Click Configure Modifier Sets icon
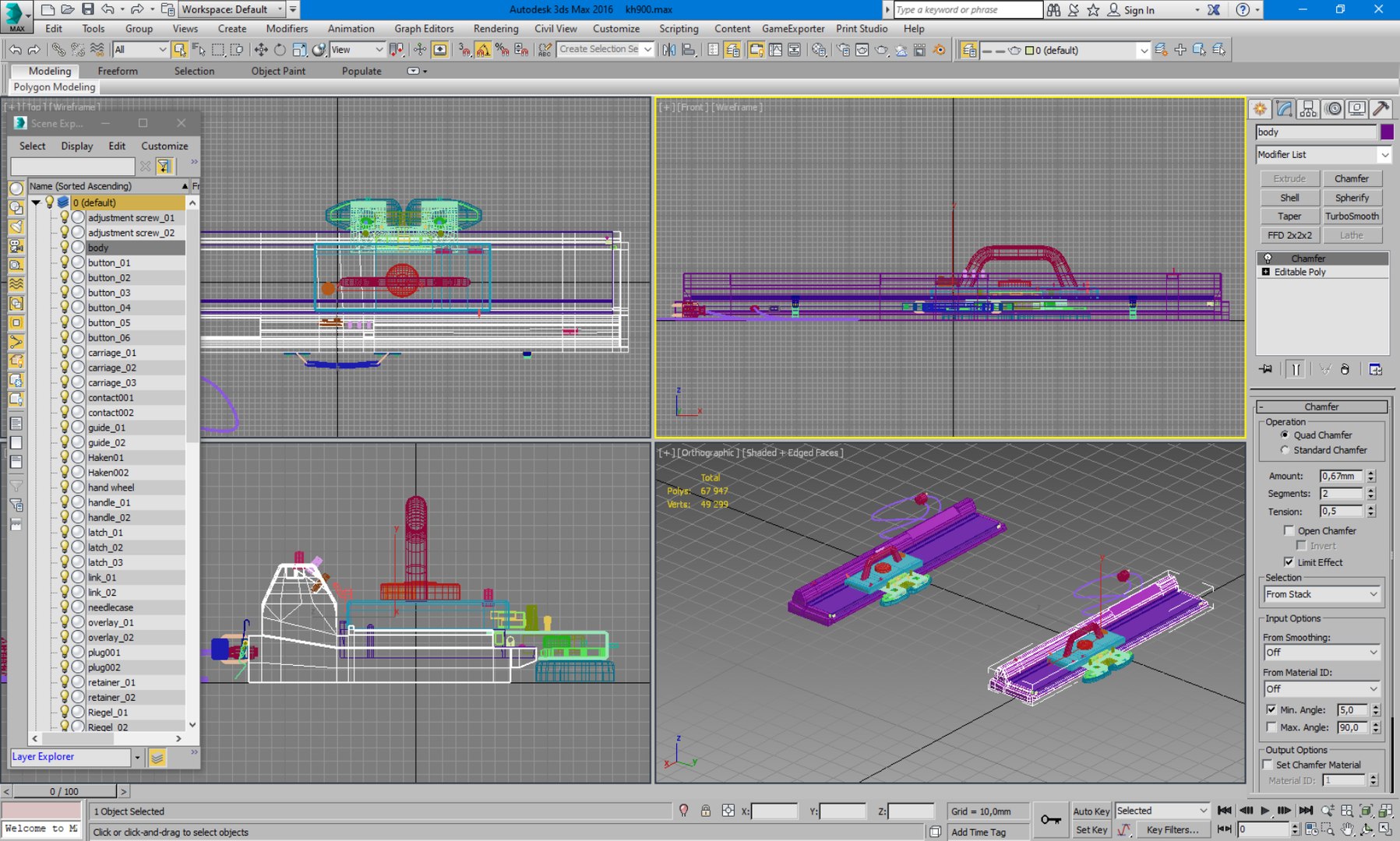This screenshot has height=841, width=1400. click(1376, 369)
